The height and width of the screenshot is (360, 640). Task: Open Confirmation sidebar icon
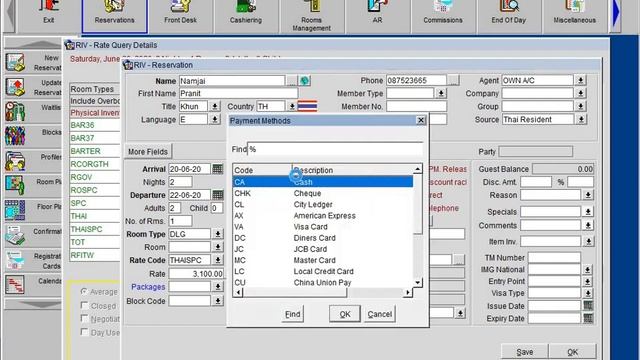pyautogui.click(x=15, y=236)
